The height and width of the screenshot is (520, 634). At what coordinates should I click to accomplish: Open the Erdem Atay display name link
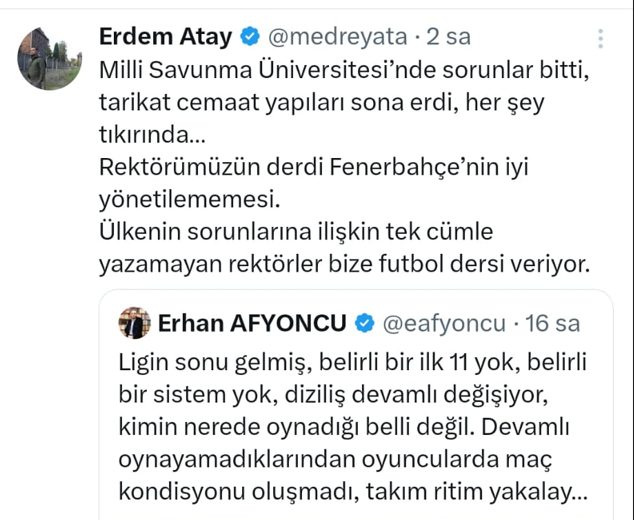pyautogui.click(x=165, y=38)
